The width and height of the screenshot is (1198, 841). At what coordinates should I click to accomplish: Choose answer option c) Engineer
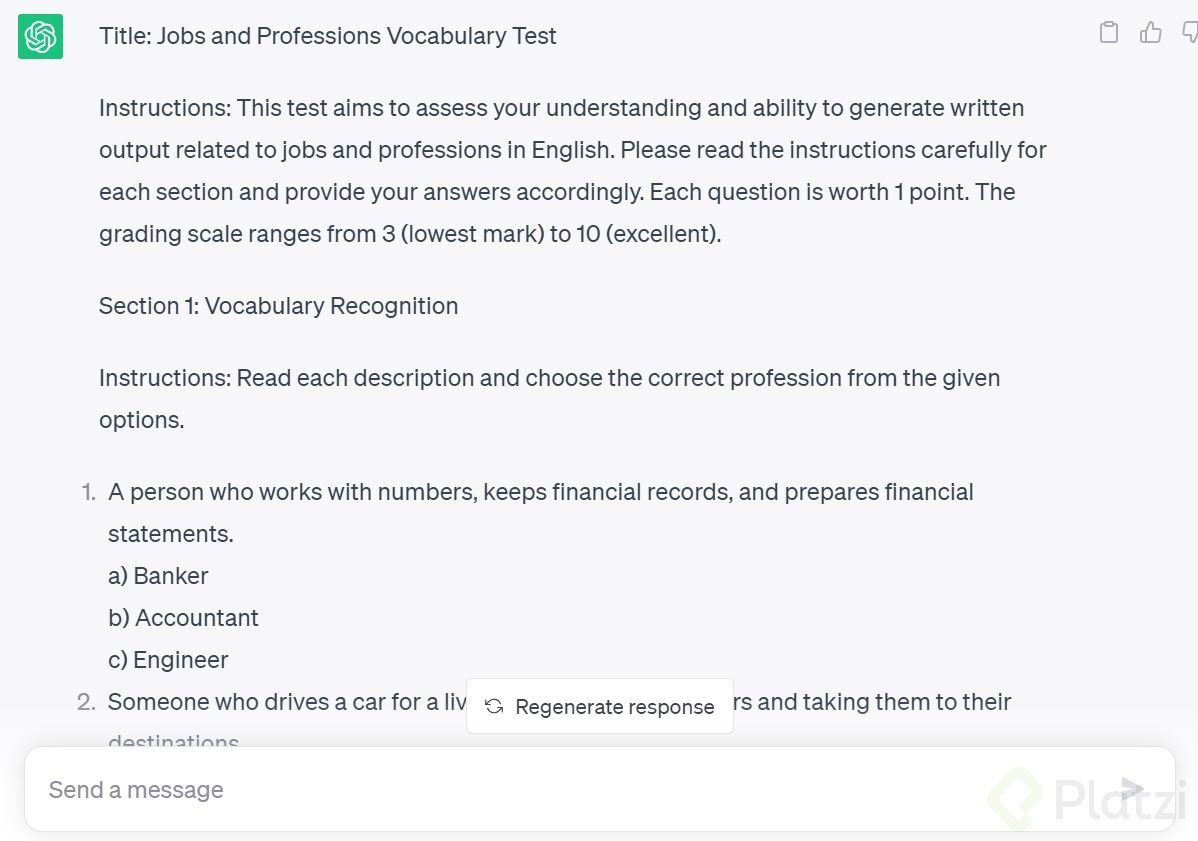click(x=168, y=660)
